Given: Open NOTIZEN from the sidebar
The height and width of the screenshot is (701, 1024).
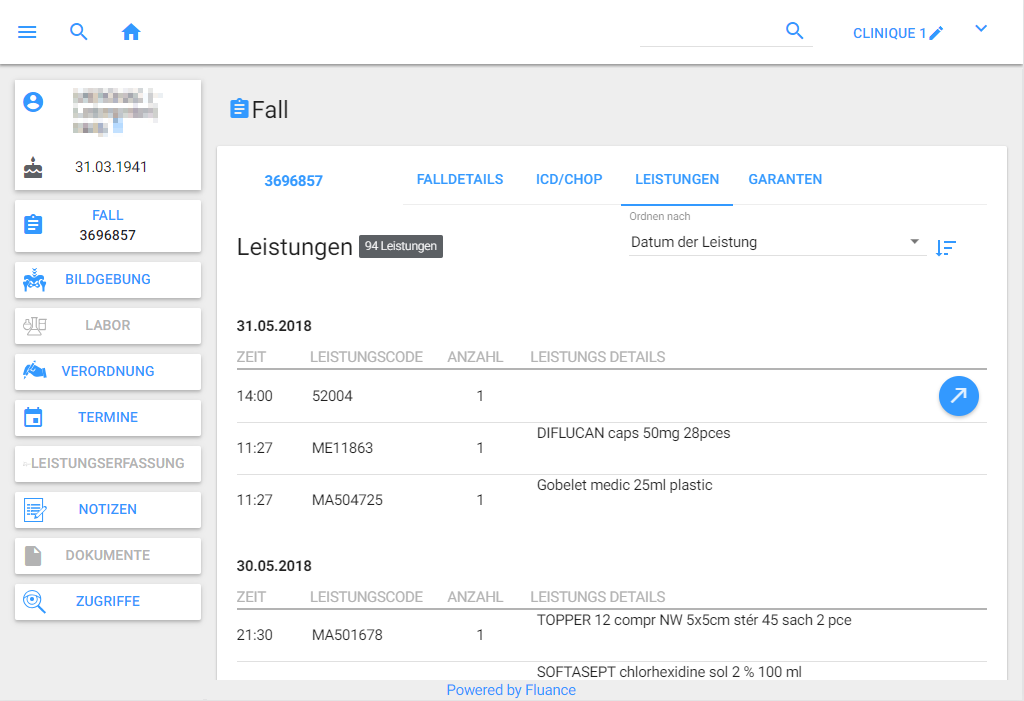Looking at the screenshot, I should (x=108, y=510).
